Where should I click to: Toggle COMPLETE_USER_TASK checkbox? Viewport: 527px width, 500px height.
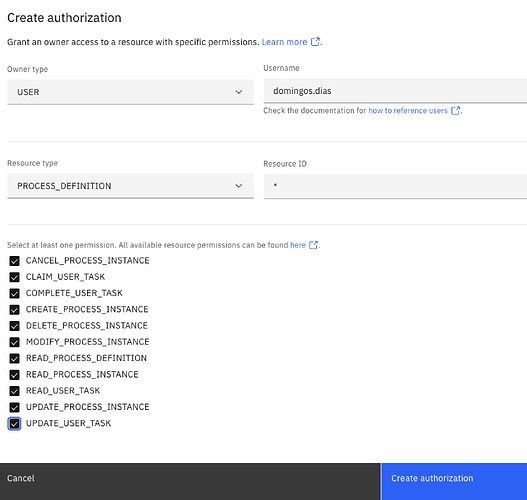click(14, 293)
